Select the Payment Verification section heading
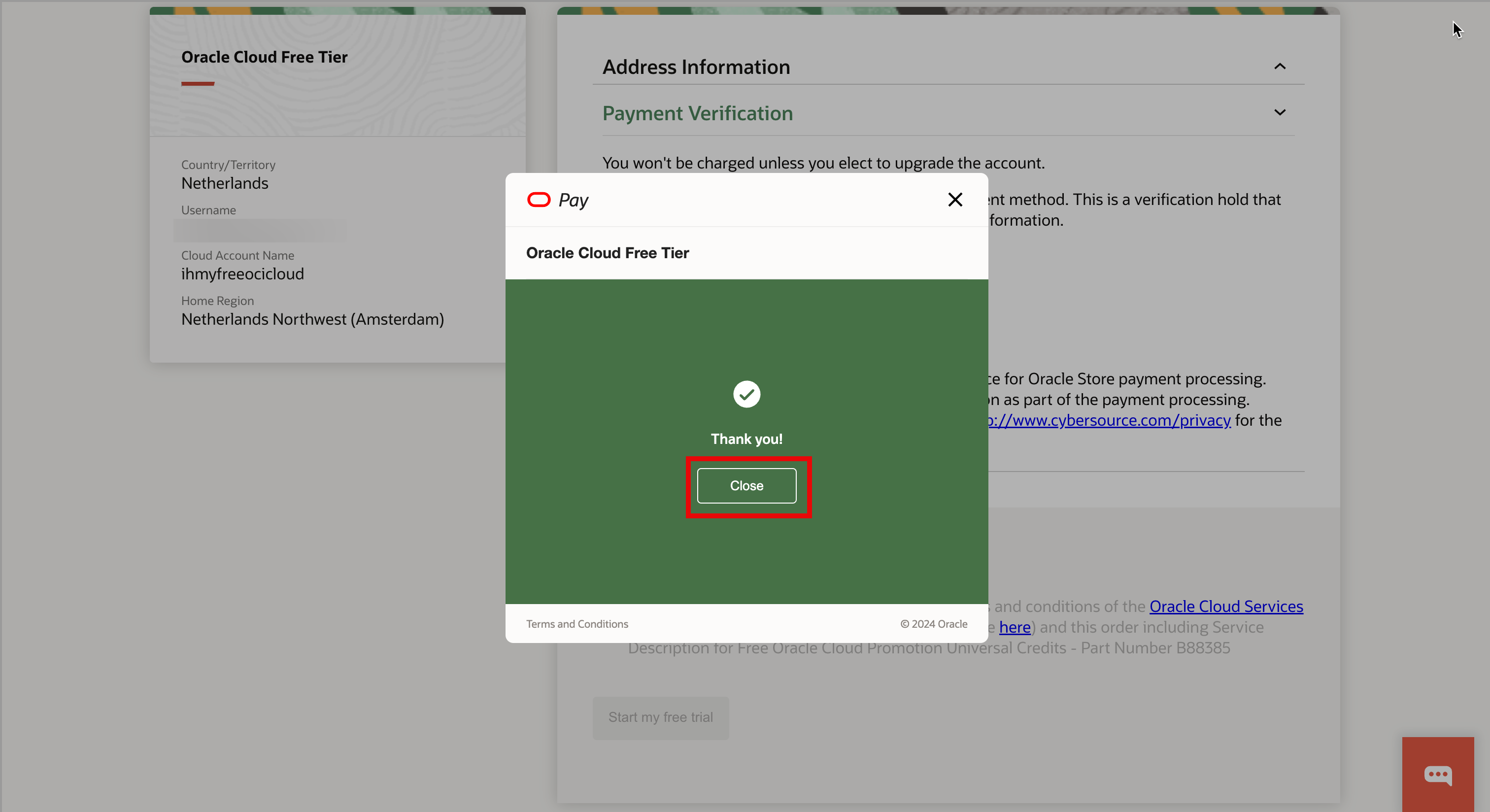This screenshot has height=812, width=1490. (x=697, y=113)
